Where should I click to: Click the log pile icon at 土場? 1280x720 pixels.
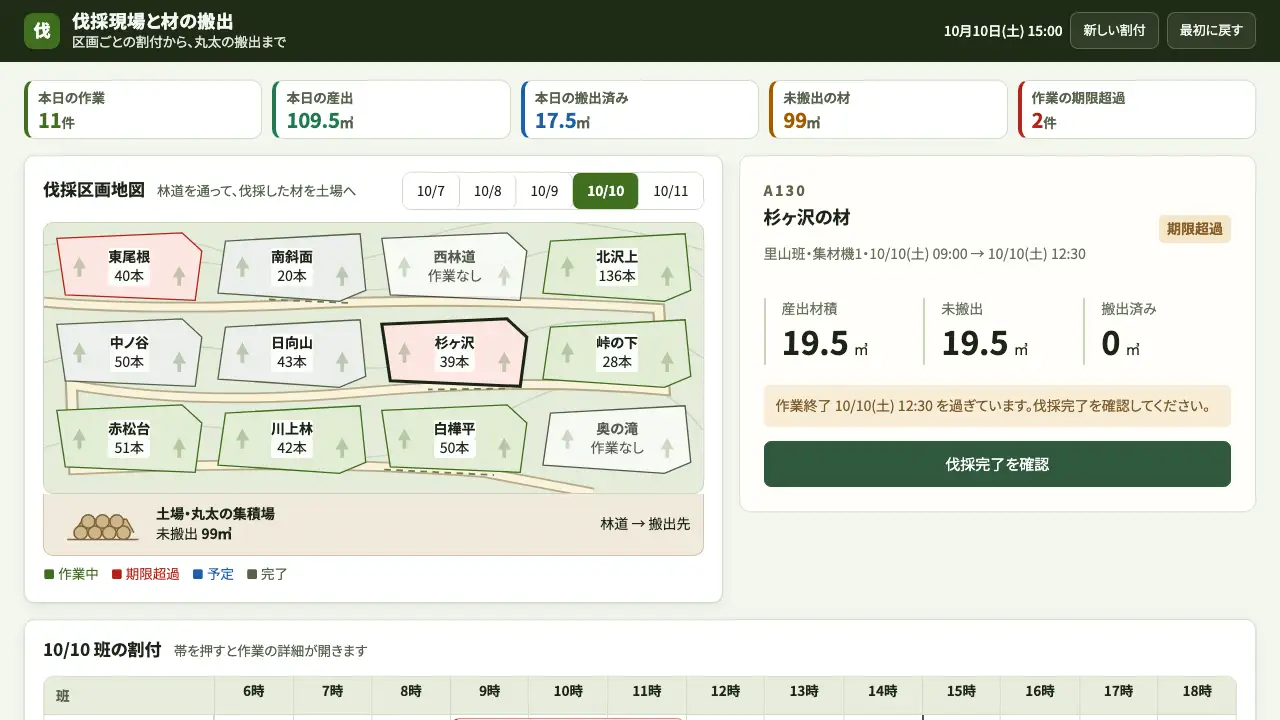tap(102, 526)
